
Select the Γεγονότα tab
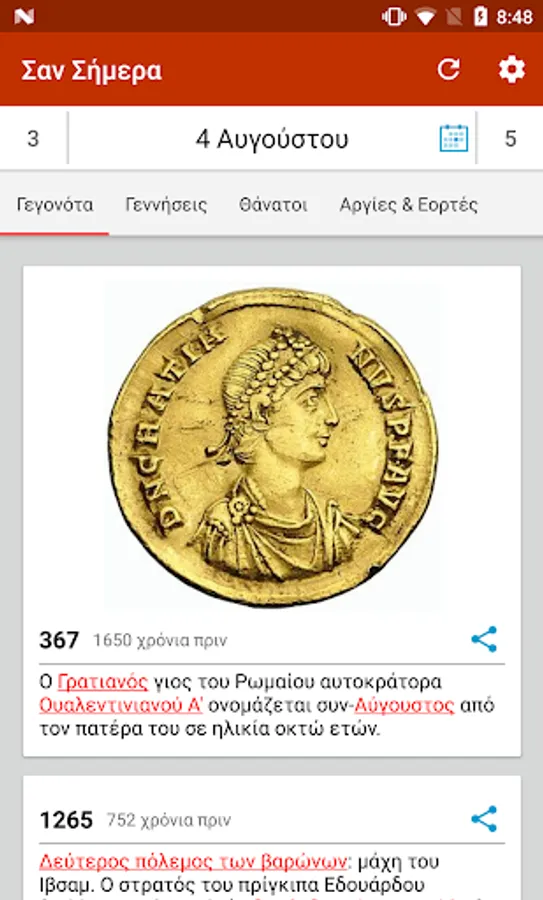click(x=55, y=205)
